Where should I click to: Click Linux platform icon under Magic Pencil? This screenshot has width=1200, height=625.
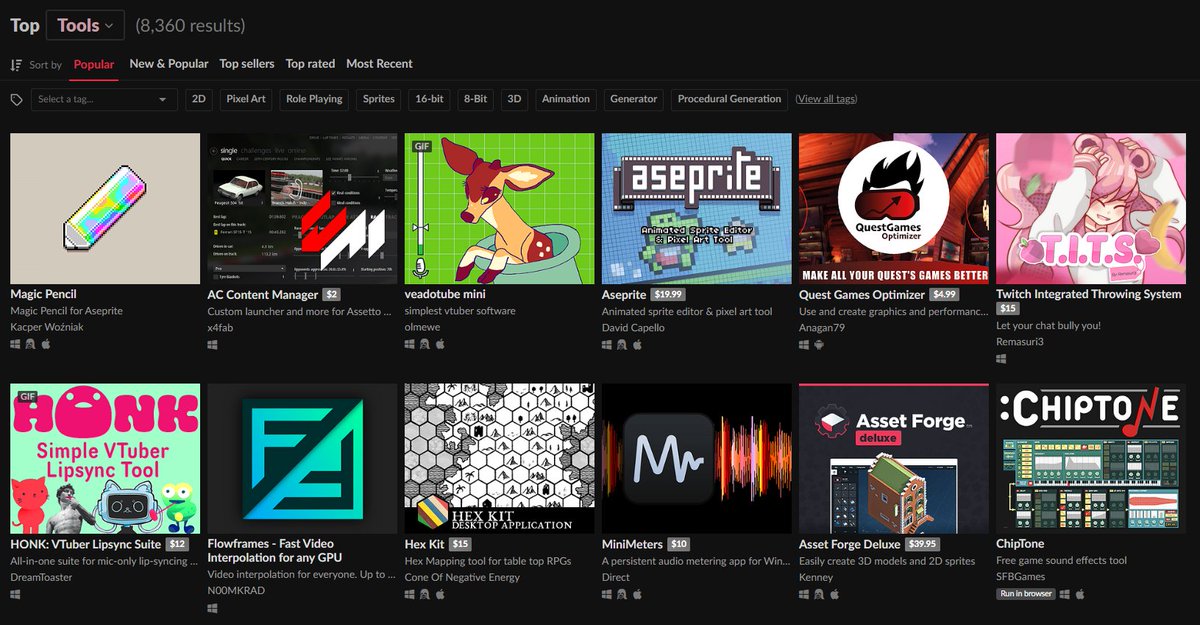[x=31, y=344]
